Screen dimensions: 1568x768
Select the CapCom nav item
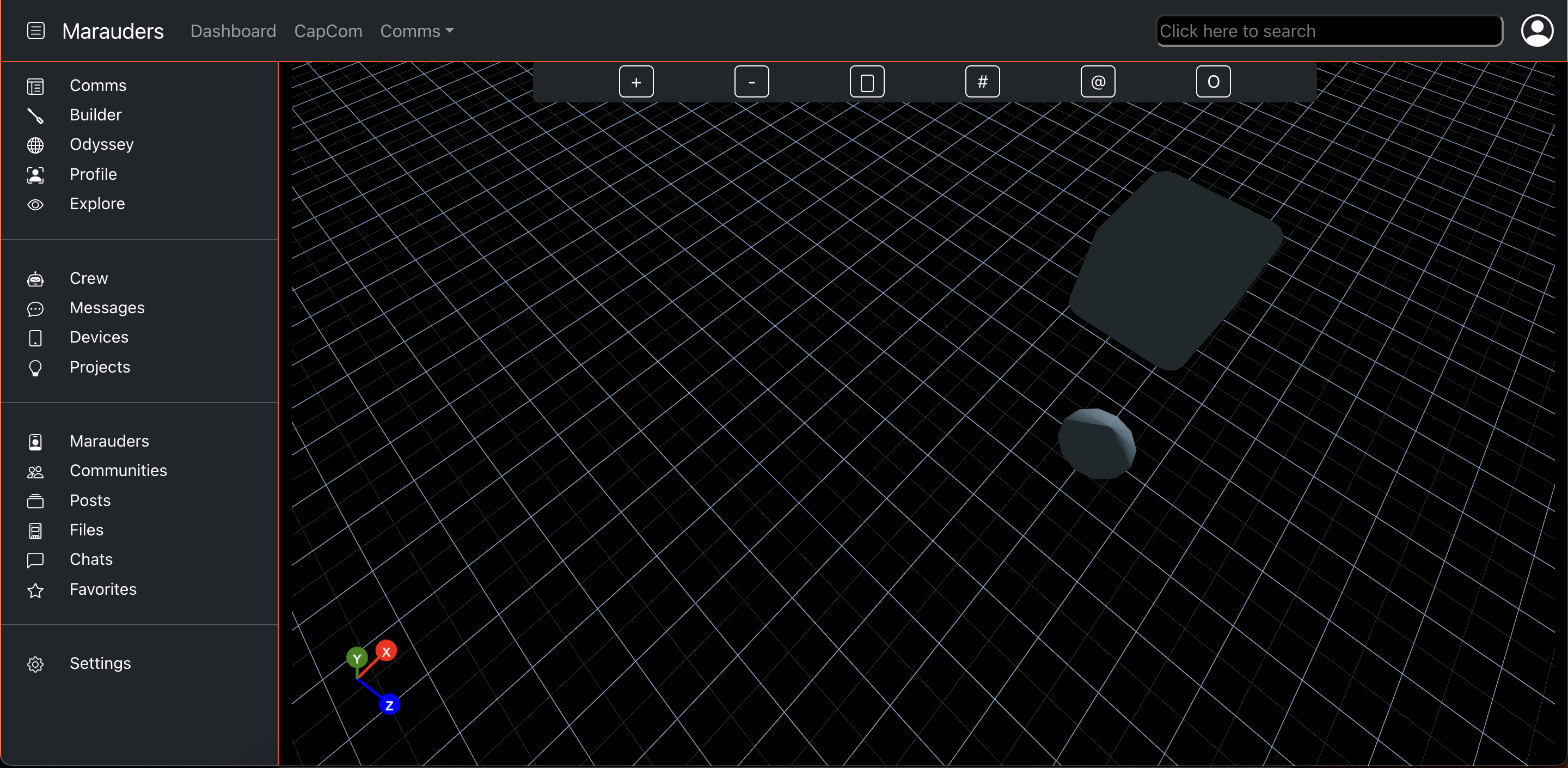328,31
